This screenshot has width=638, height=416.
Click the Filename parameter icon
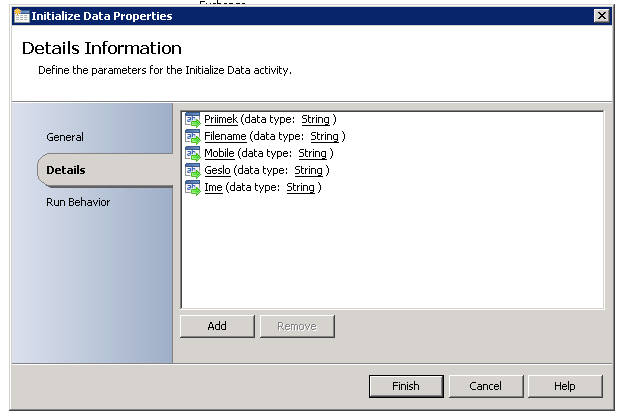(x=192, y=137)
